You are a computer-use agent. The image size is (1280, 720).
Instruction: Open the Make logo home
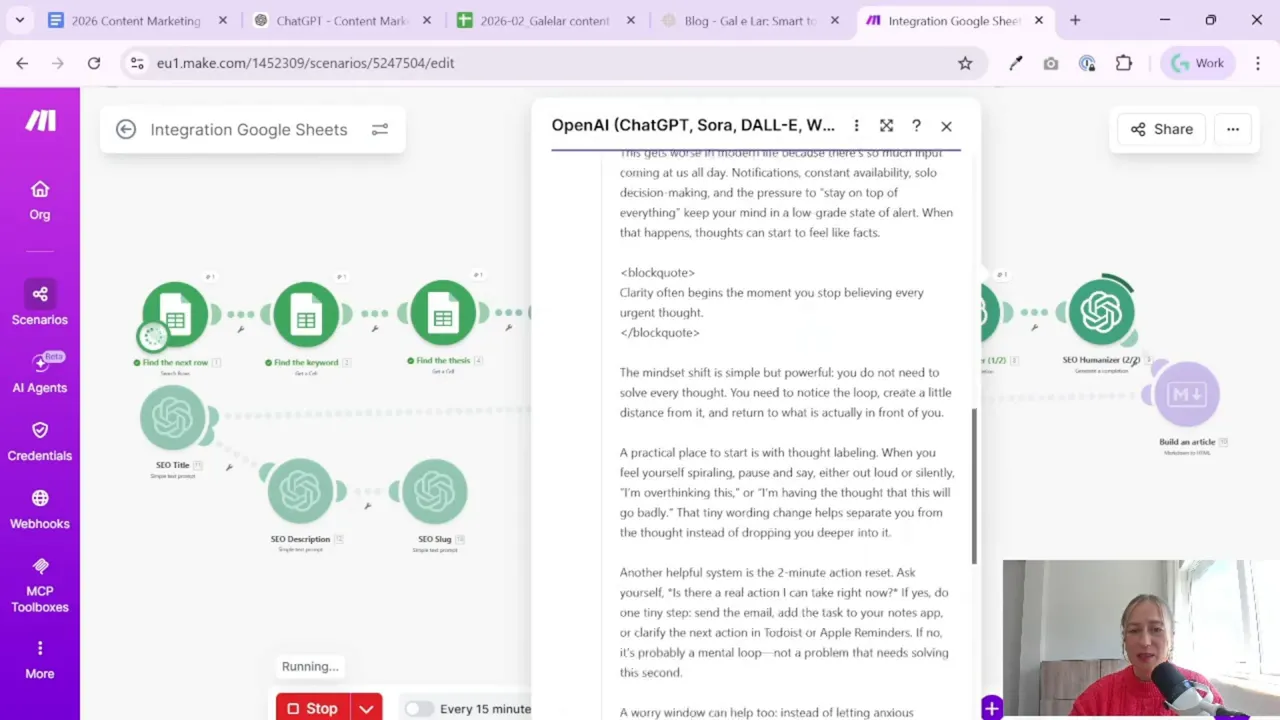coord(40,121)
